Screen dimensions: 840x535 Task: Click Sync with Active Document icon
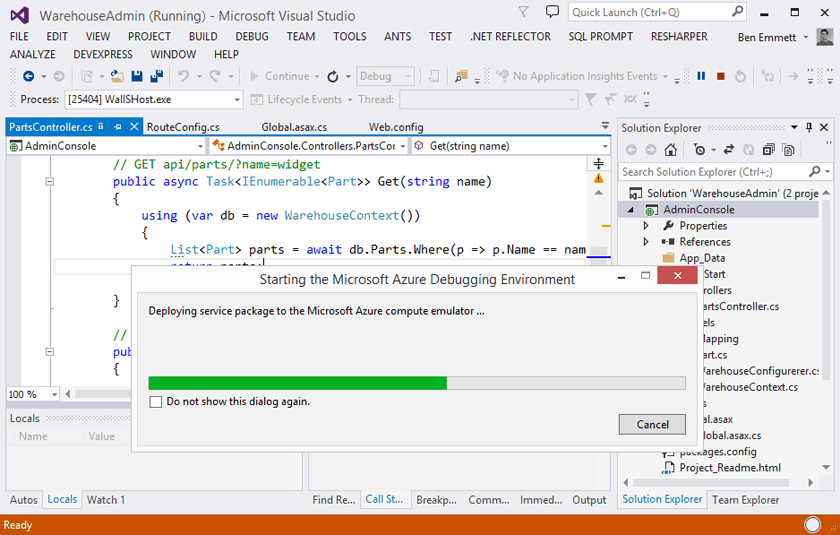pyautogui.click(x=729, y=150)
